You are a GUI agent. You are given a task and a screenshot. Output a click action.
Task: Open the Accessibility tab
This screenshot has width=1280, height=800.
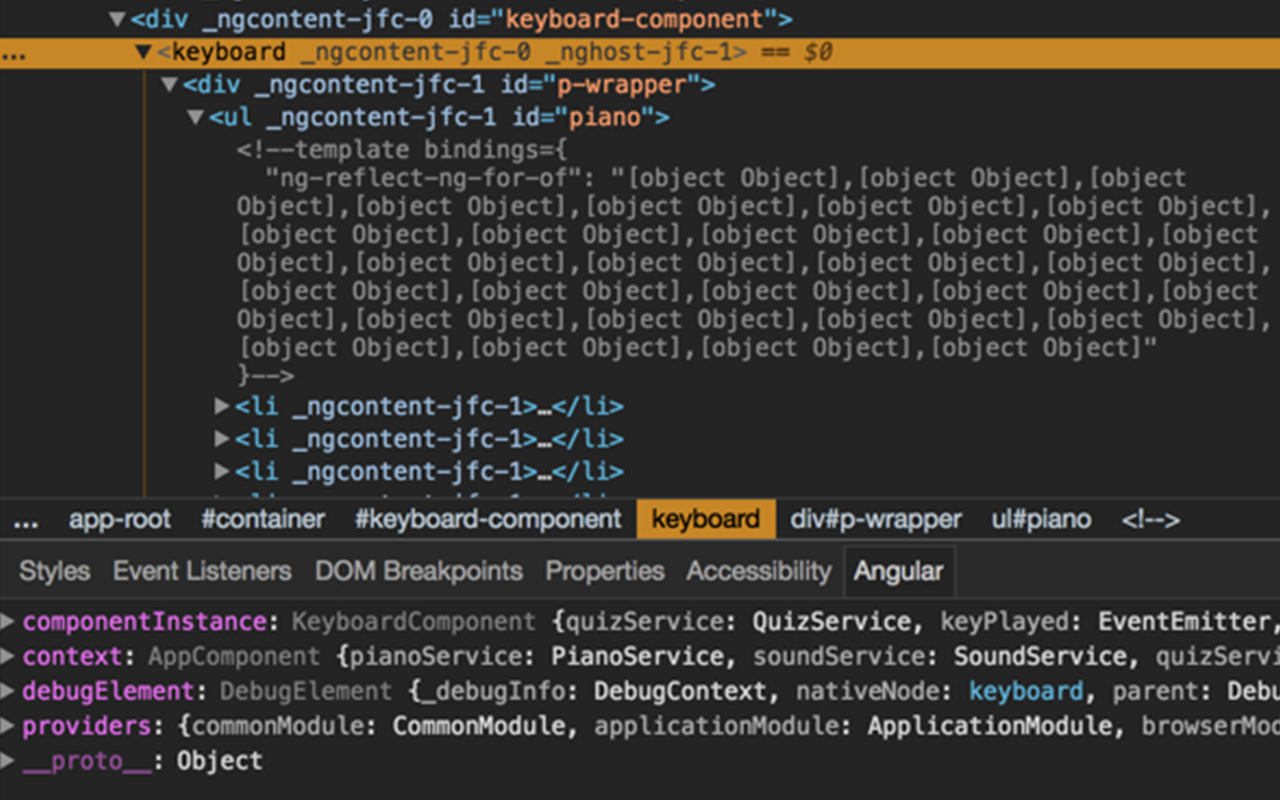759,571
